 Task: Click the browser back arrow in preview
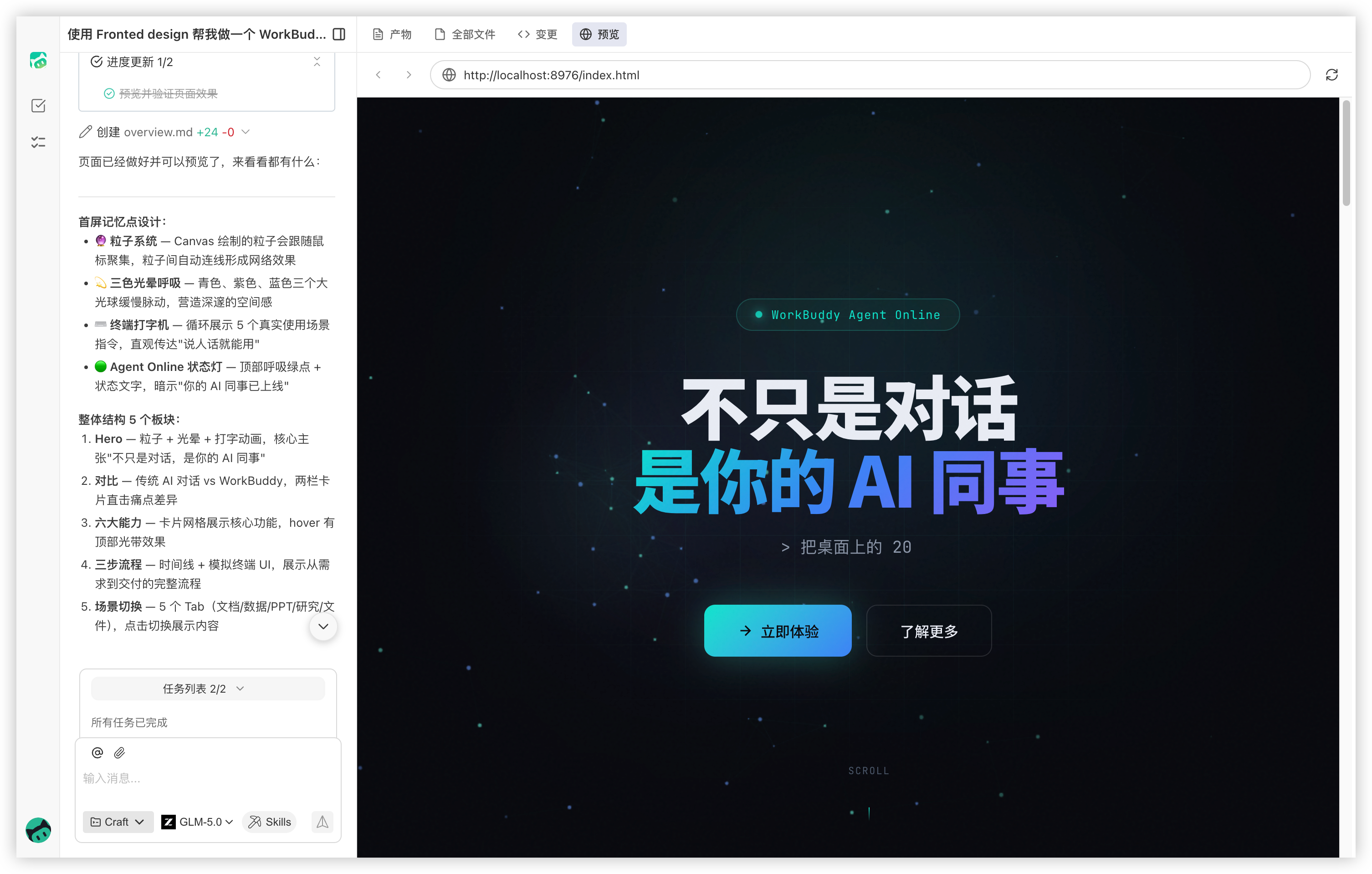379,75
